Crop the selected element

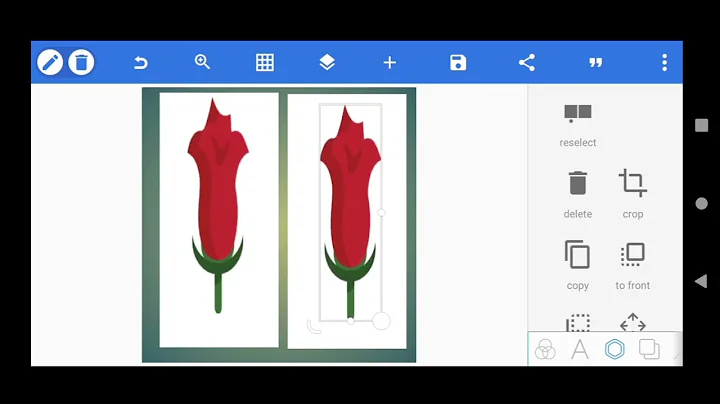[633, 183]
